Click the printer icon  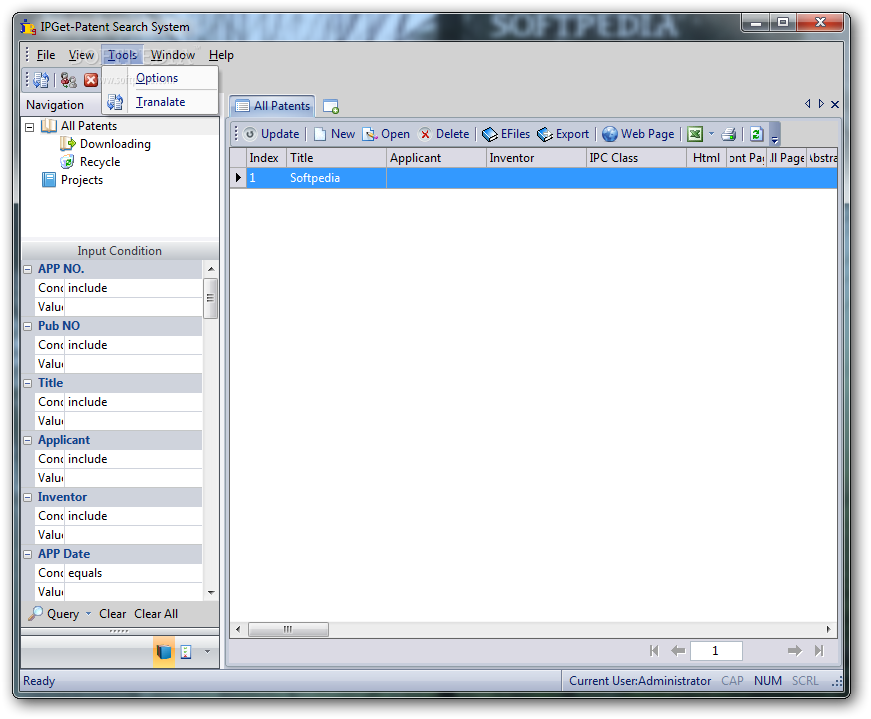tap(729, 134)
